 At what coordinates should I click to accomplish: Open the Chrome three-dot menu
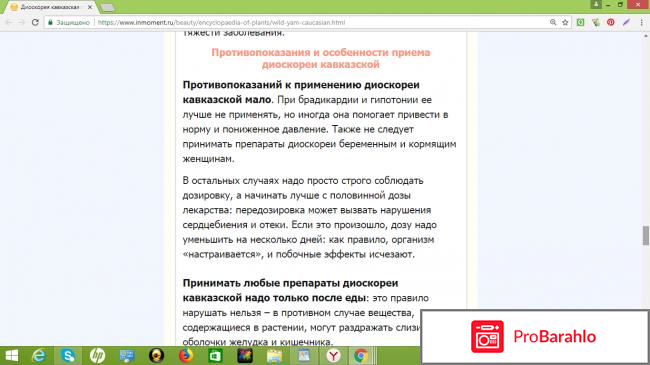click(x=642, y=22)
